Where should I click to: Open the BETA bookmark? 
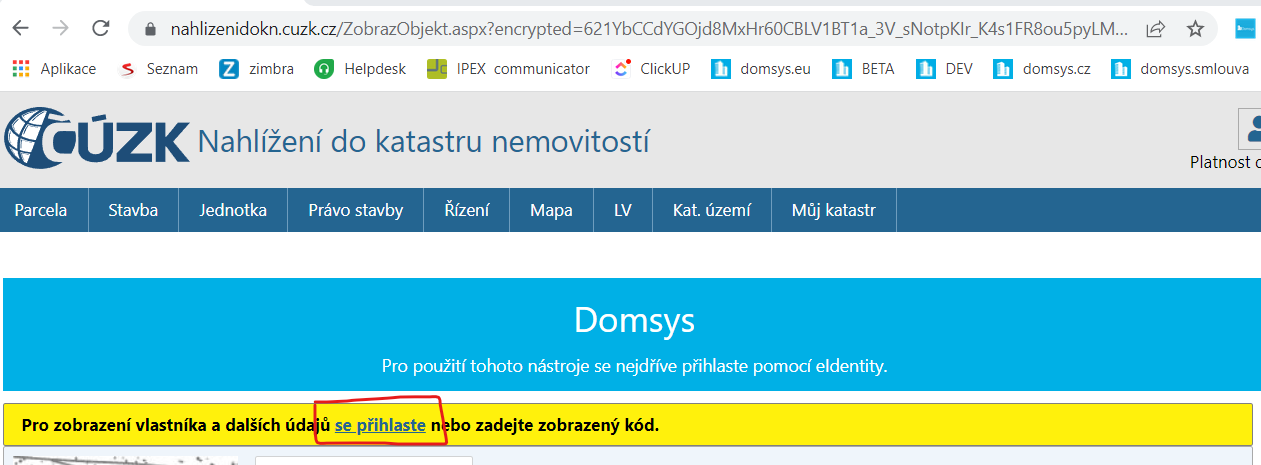(x=863, y=69)
